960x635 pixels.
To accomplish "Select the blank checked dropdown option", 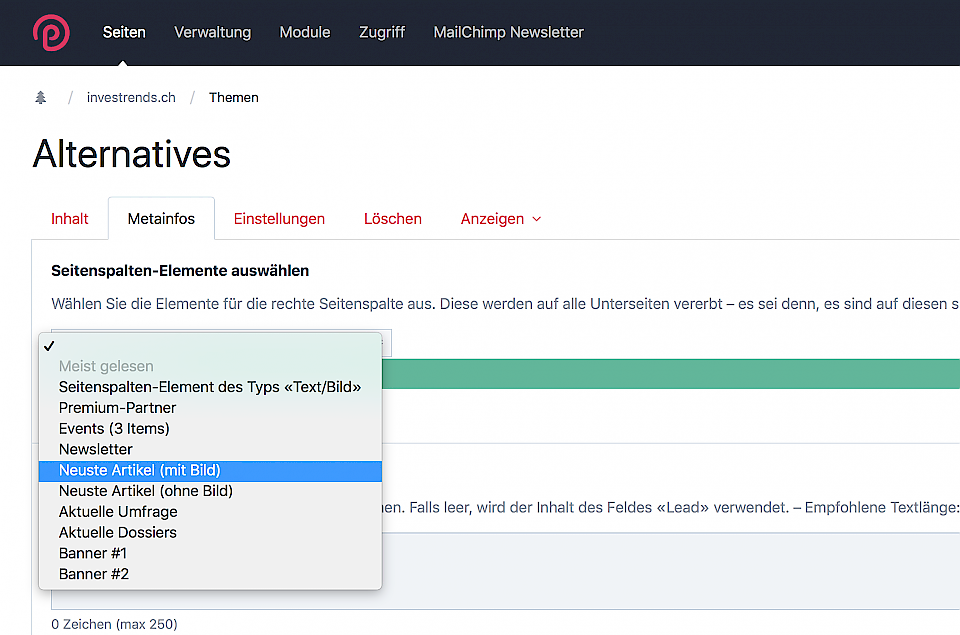I will click(x=210, y=346).
